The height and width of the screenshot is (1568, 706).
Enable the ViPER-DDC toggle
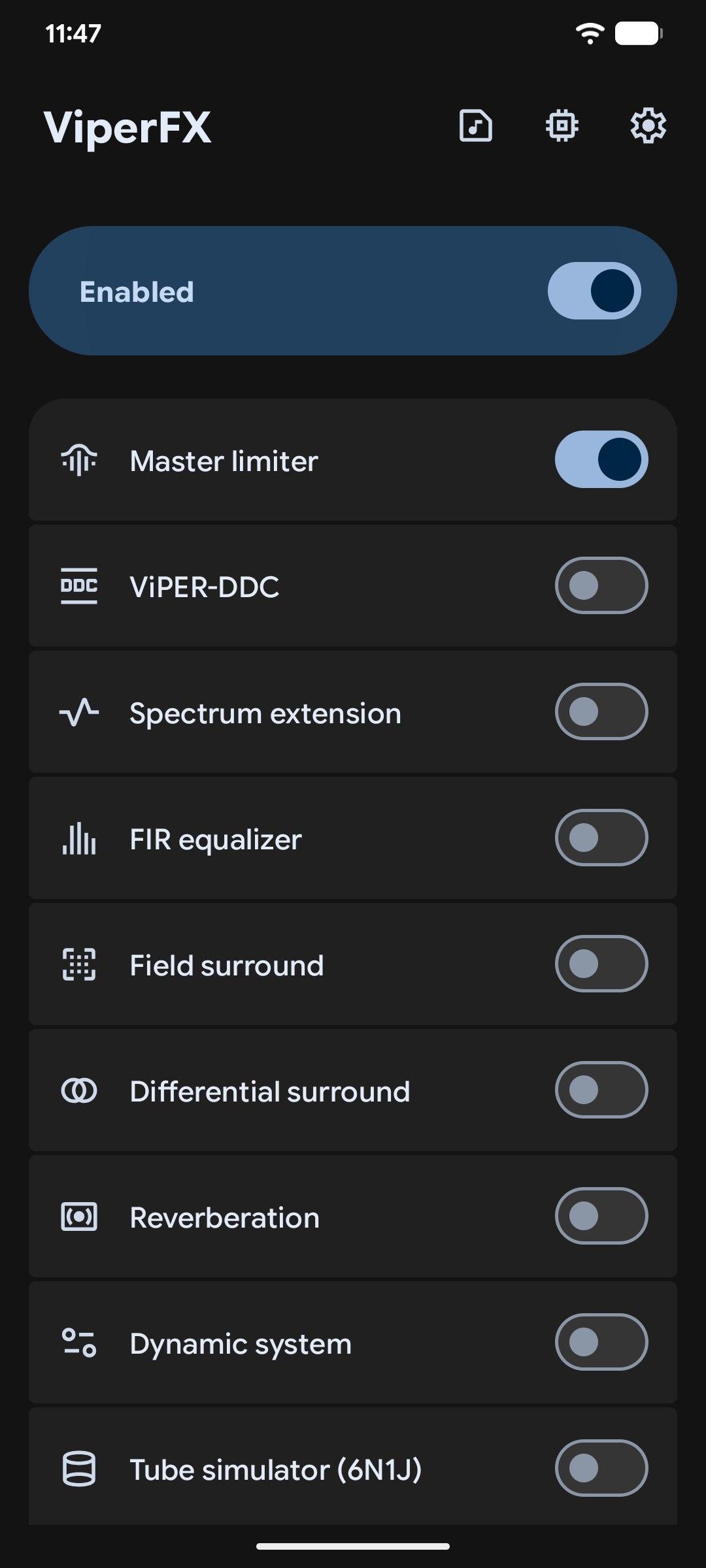(x=601, y=585)
